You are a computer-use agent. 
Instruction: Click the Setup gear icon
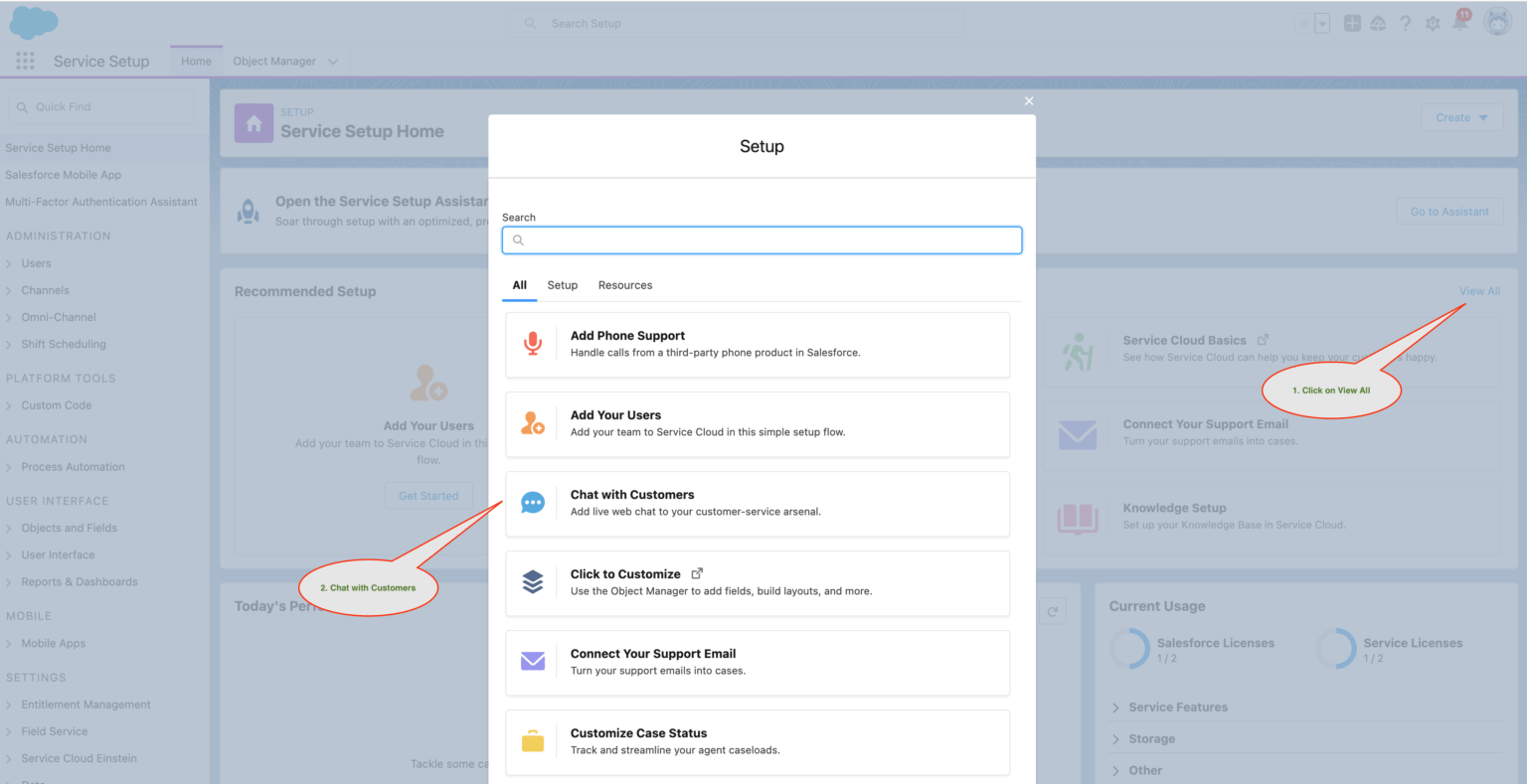click(1432, 23)
